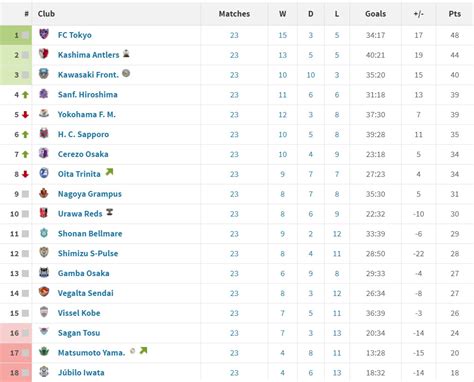Click the FC Tokyo club crest

(x=44, y=34)
